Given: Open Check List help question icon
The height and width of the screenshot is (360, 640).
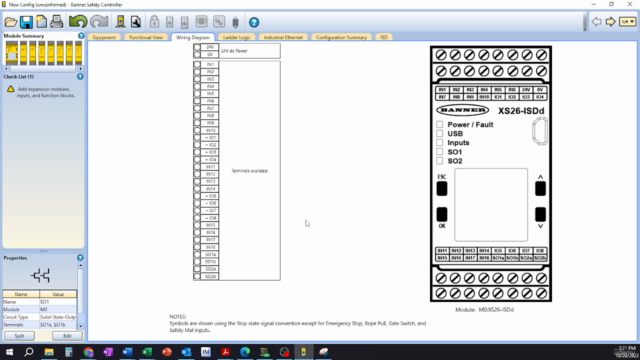Looking at the screenshot, I should coord(80,77).
